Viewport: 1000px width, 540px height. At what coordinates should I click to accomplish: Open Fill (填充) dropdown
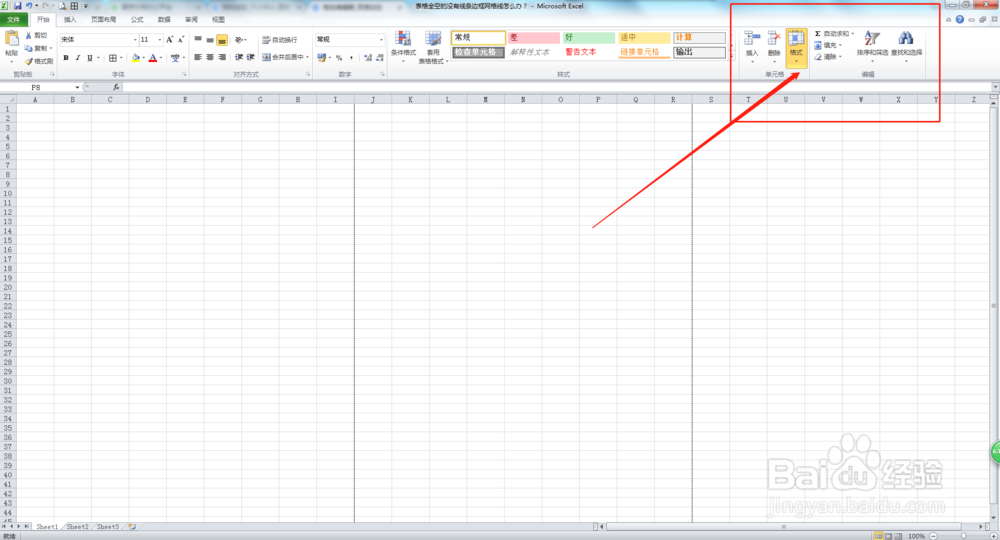point(828,45)
